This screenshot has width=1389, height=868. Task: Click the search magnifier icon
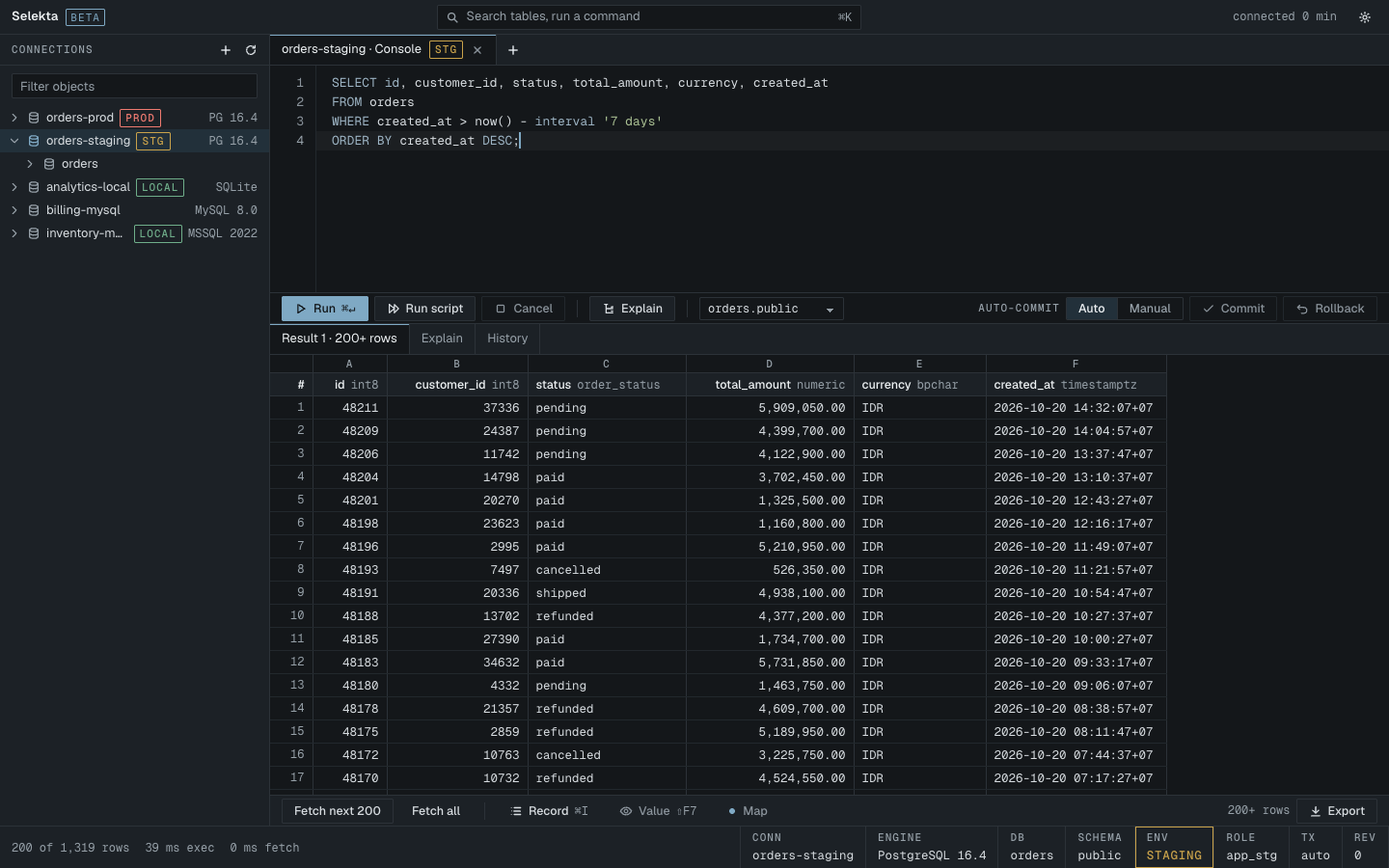click(x=452, y=17)
